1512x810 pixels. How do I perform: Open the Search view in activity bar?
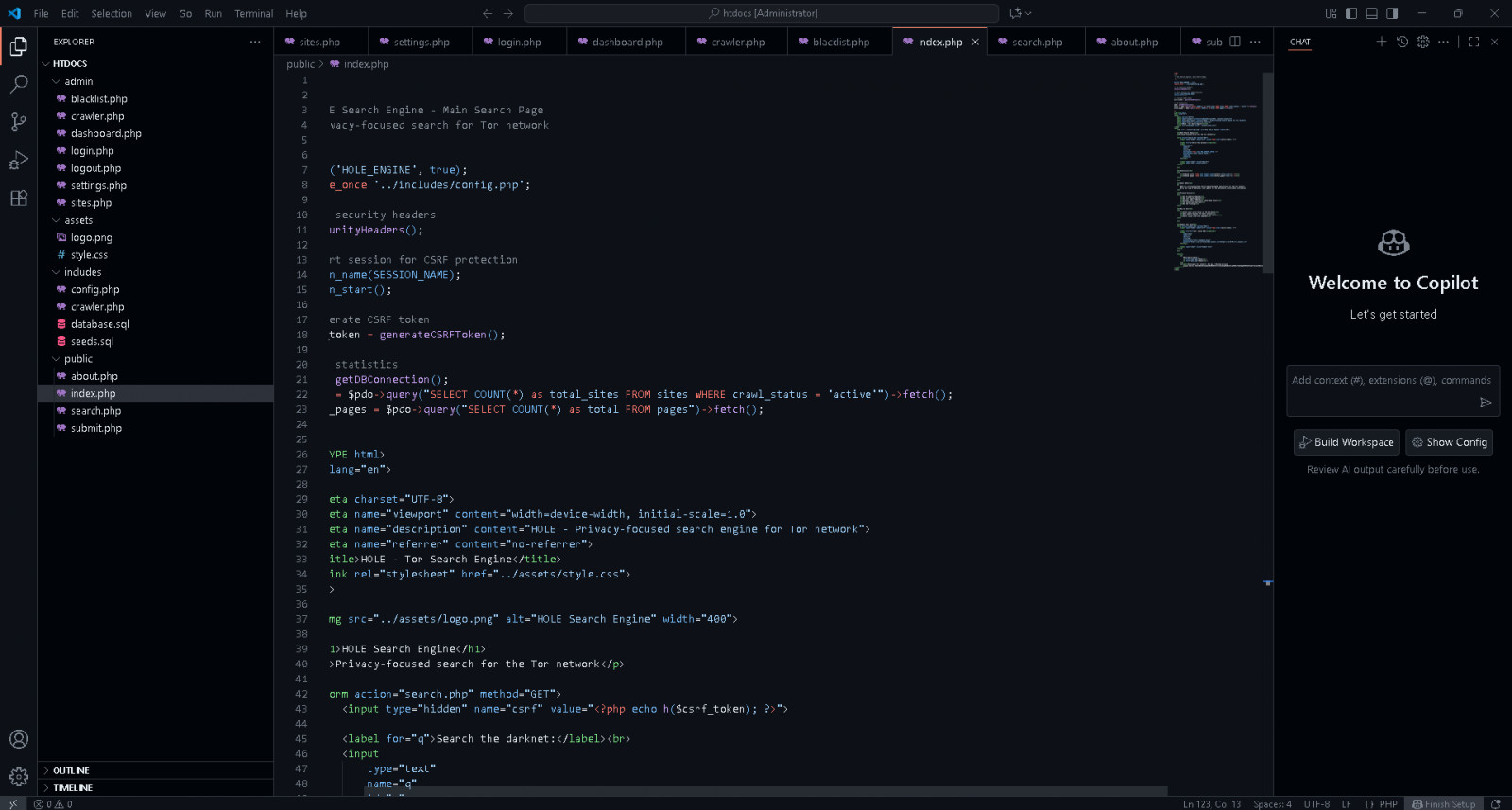[18, 84]
